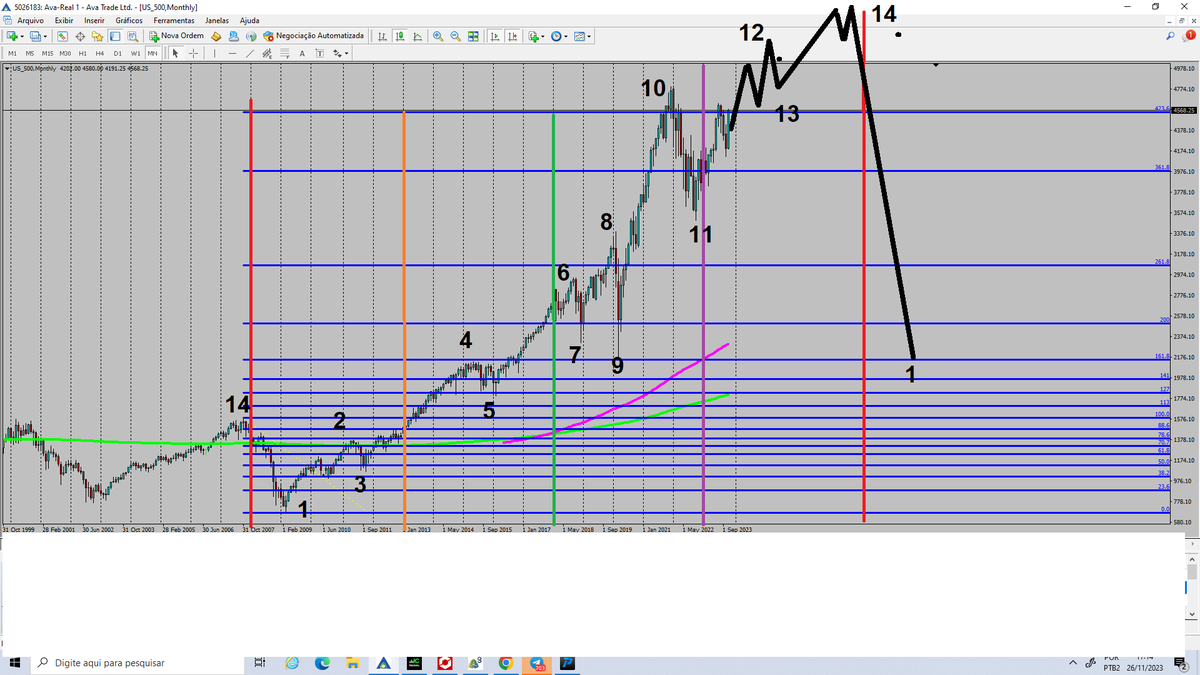Switch chart to Bar Chart mode

click(x=382, y=36)
